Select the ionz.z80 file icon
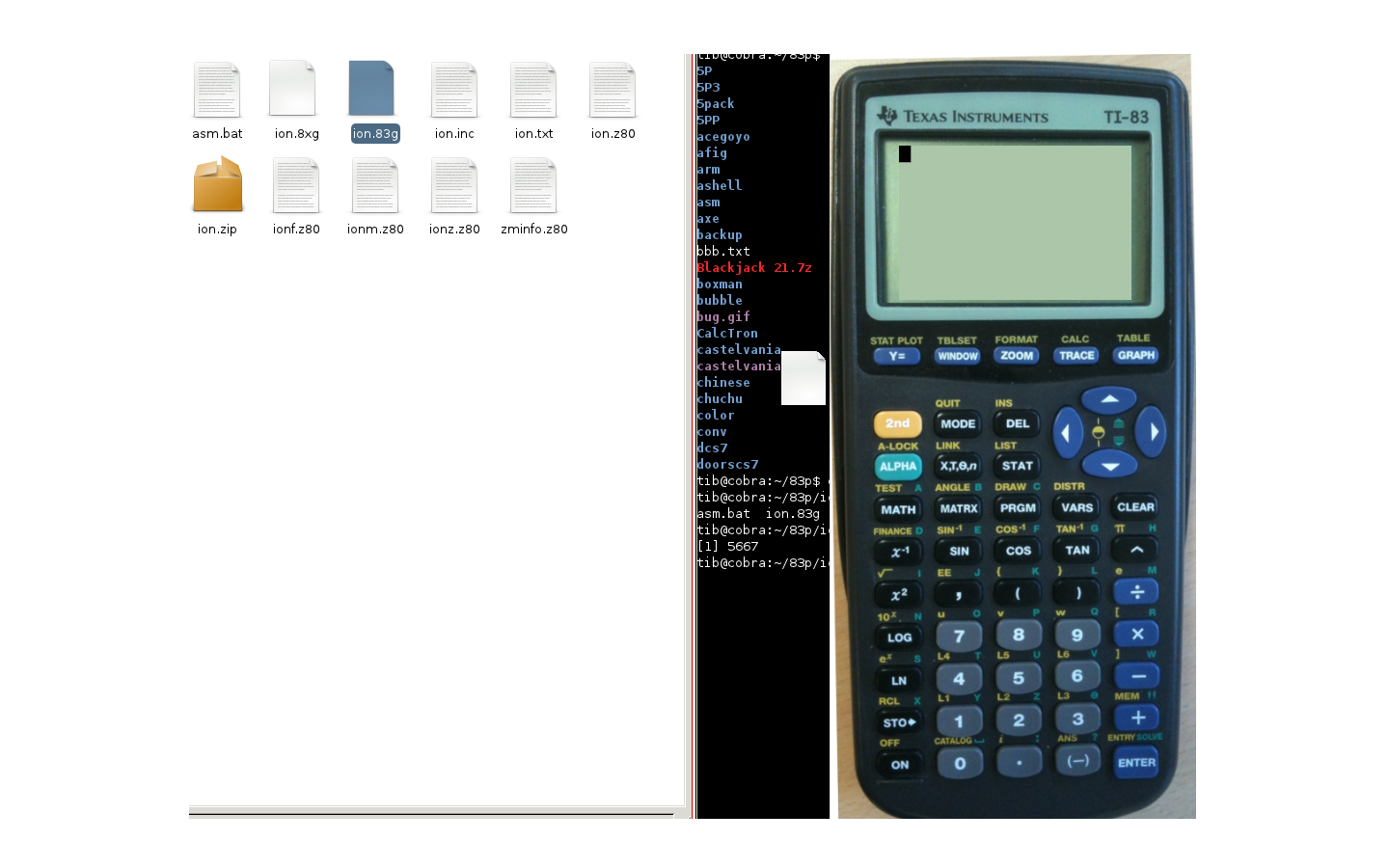The width and height of the screenshot is (1389, 868). tap(454, 185)
